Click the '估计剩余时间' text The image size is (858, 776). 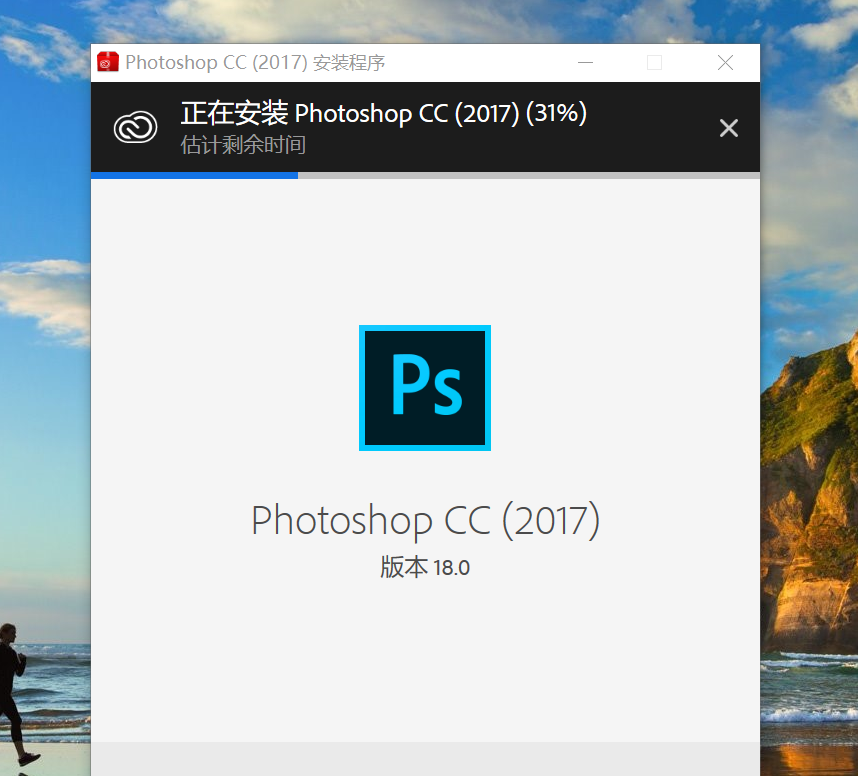(x=243, y=145)
